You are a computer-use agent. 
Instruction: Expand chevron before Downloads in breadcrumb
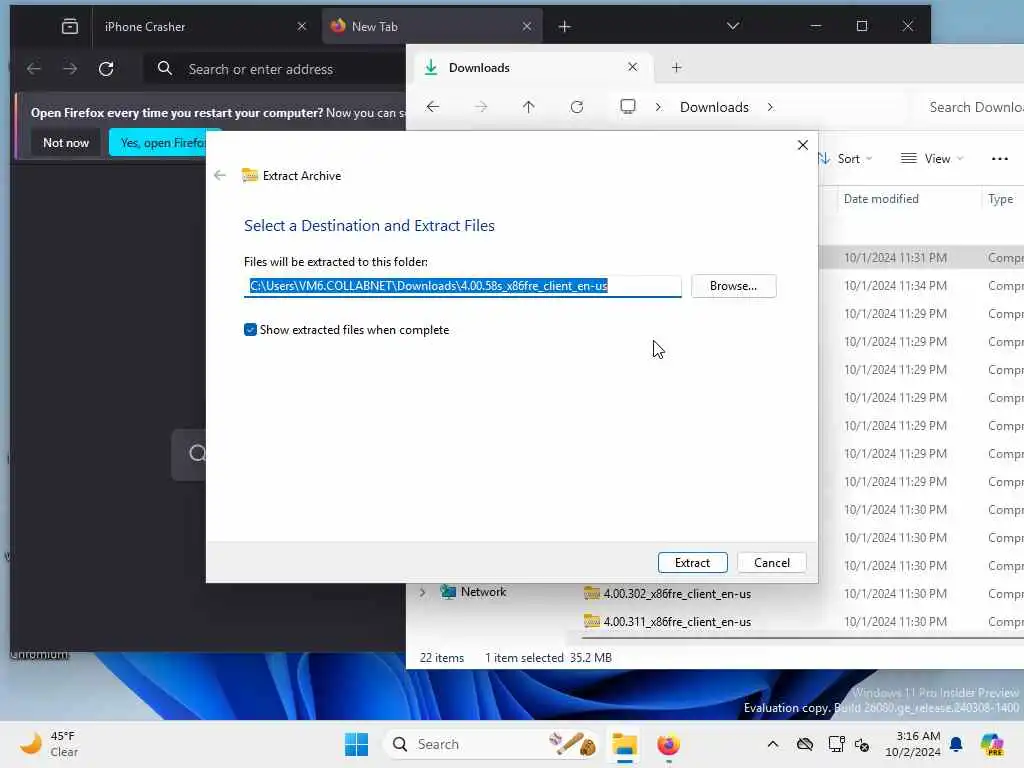point(658,107)
